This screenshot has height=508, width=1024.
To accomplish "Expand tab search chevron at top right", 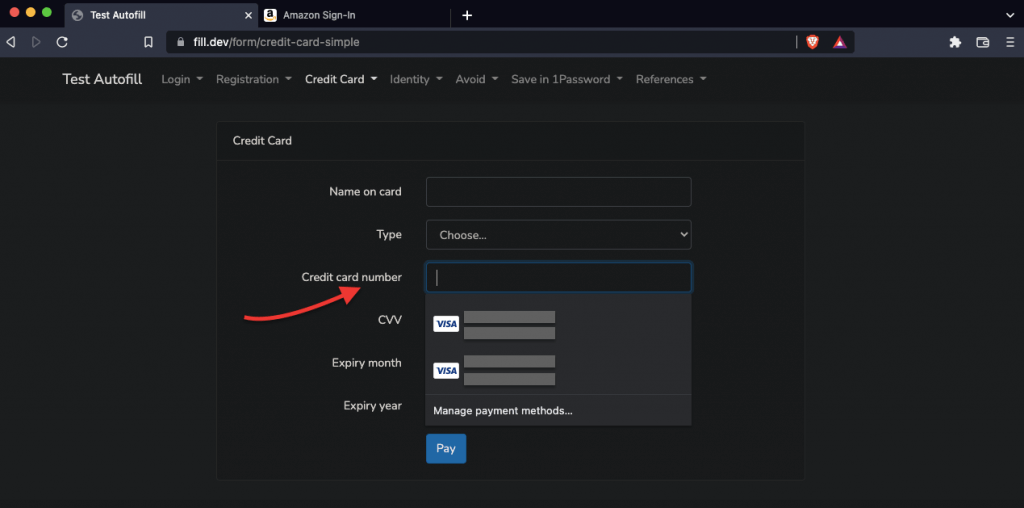I will (1010, 15).
